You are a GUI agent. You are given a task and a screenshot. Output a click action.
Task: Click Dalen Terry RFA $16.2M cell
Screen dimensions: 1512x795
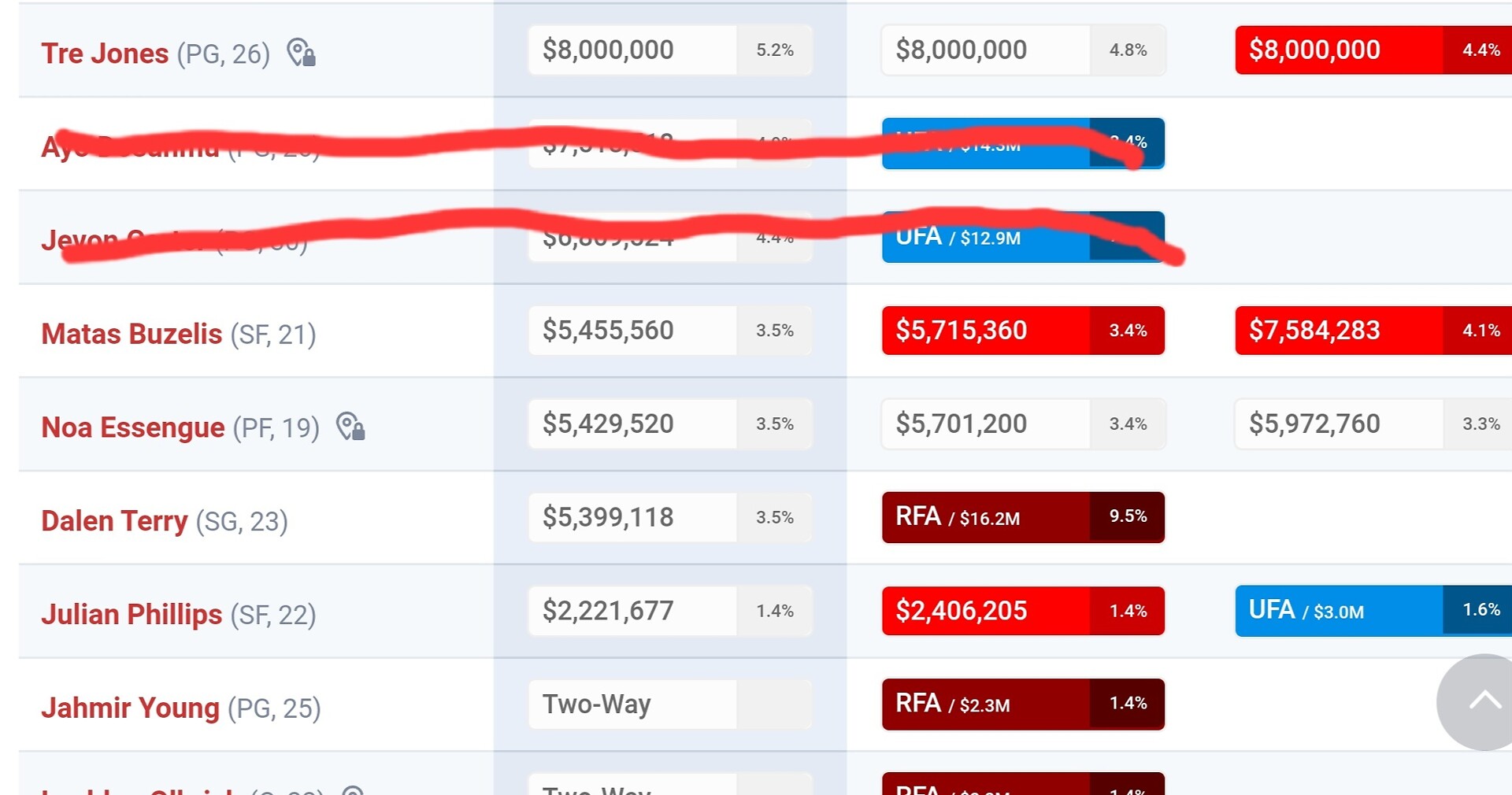pyautogui.click(x=984, y=517)
